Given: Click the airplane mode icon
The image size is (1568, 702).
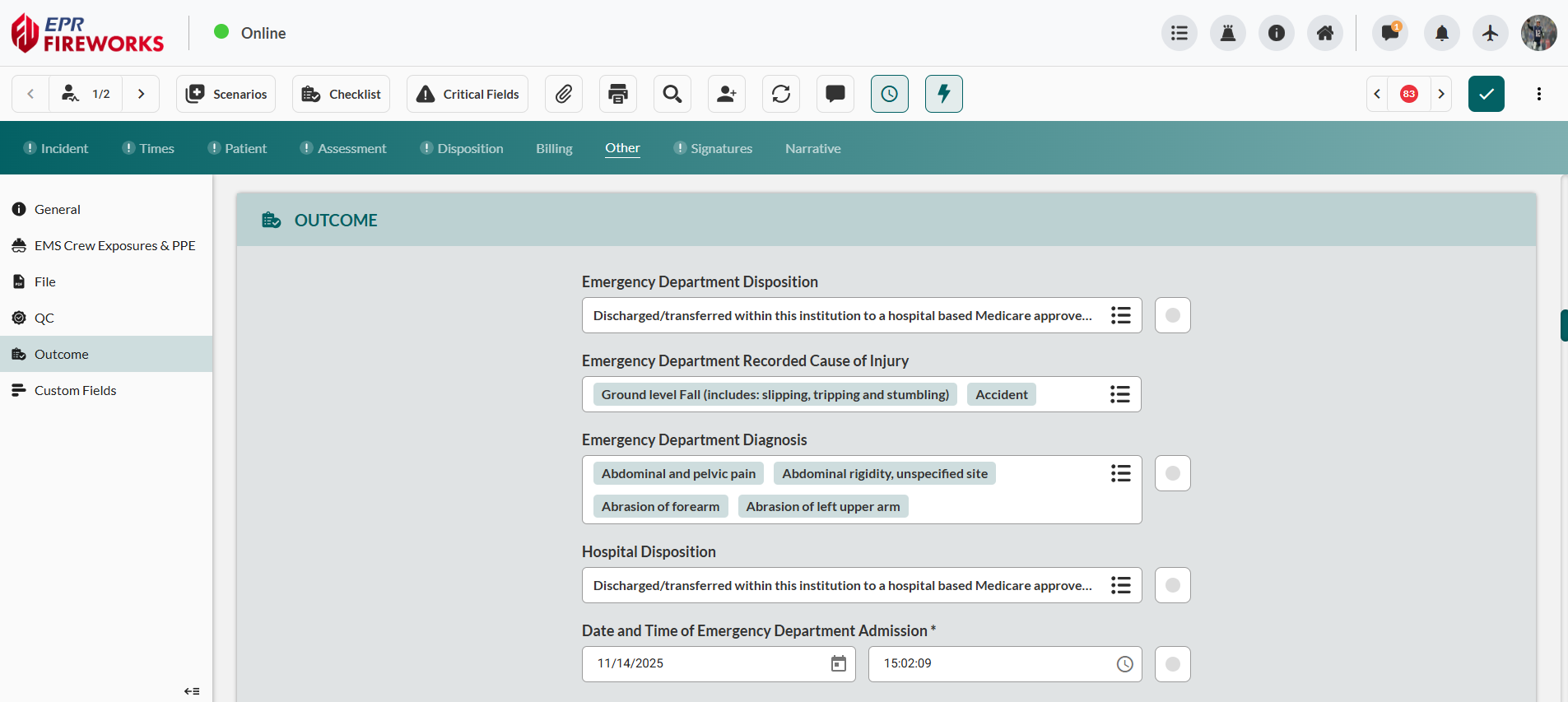Looking at the screenshot, I should click(x=1491, y=33).
